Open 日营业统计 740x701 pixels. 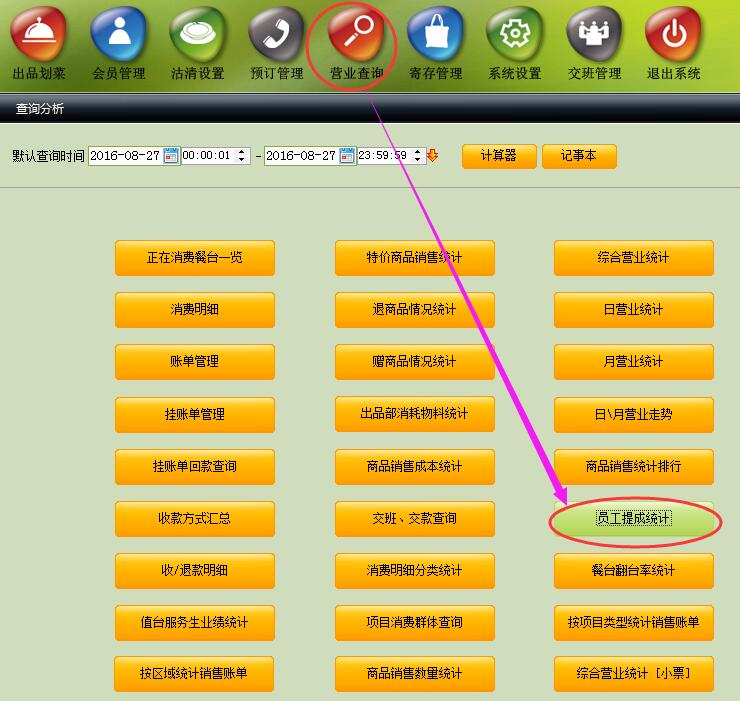[633, 310]
